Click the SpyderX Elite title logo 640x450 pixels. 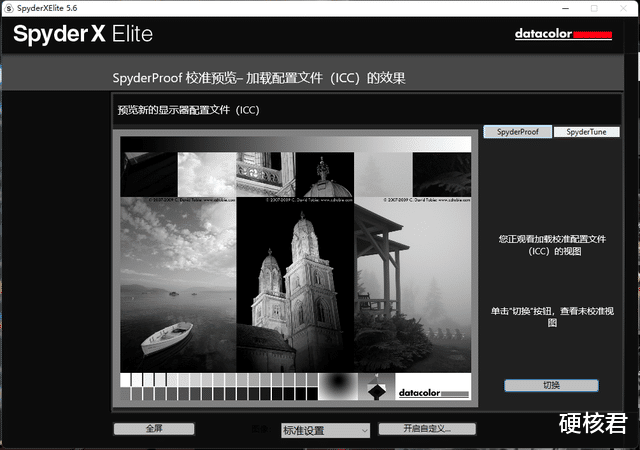pyautogui.click(x=83, y=34)
